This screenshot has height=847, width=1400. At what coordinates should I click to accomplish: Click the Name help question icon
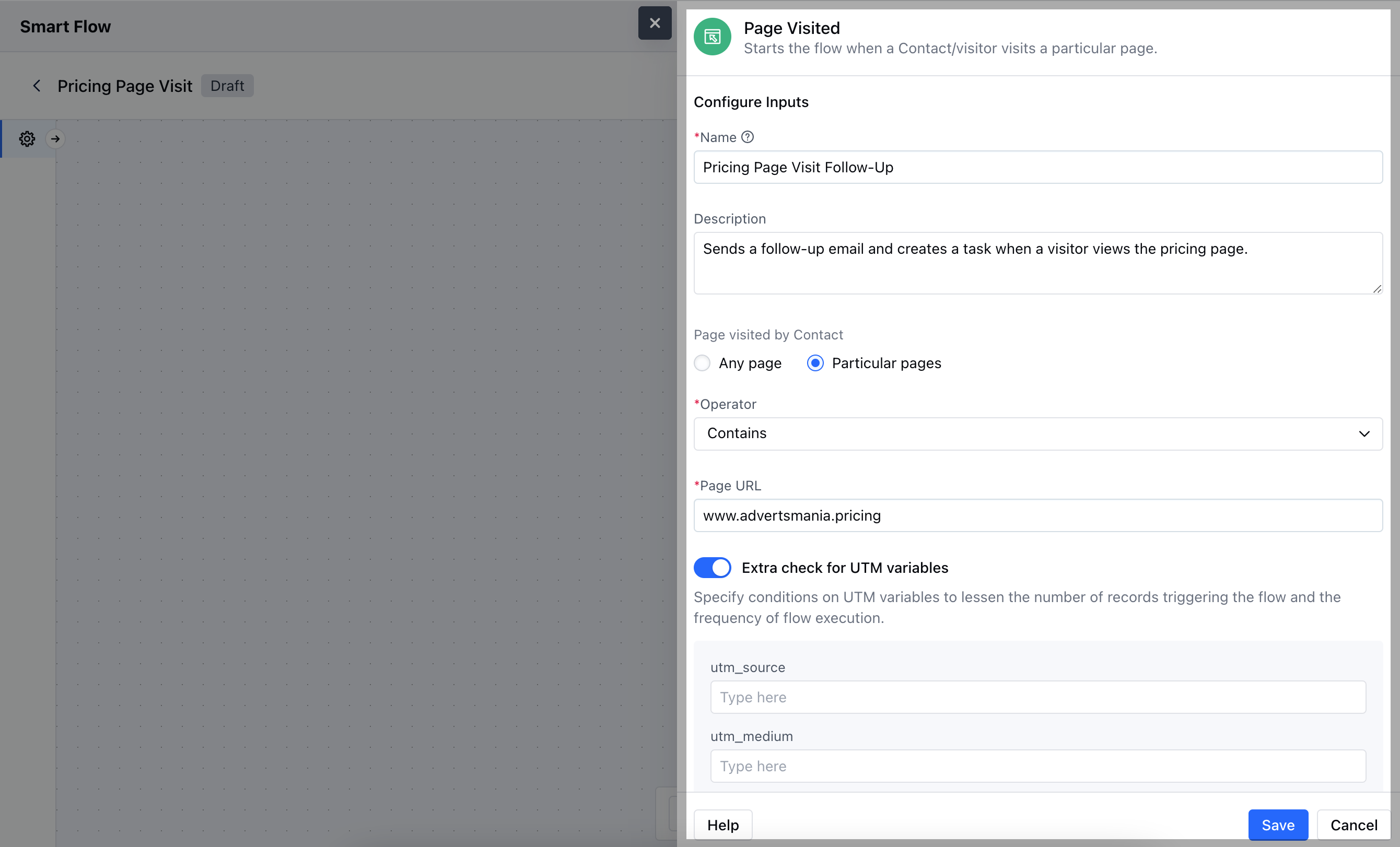(x=748, y=137)
